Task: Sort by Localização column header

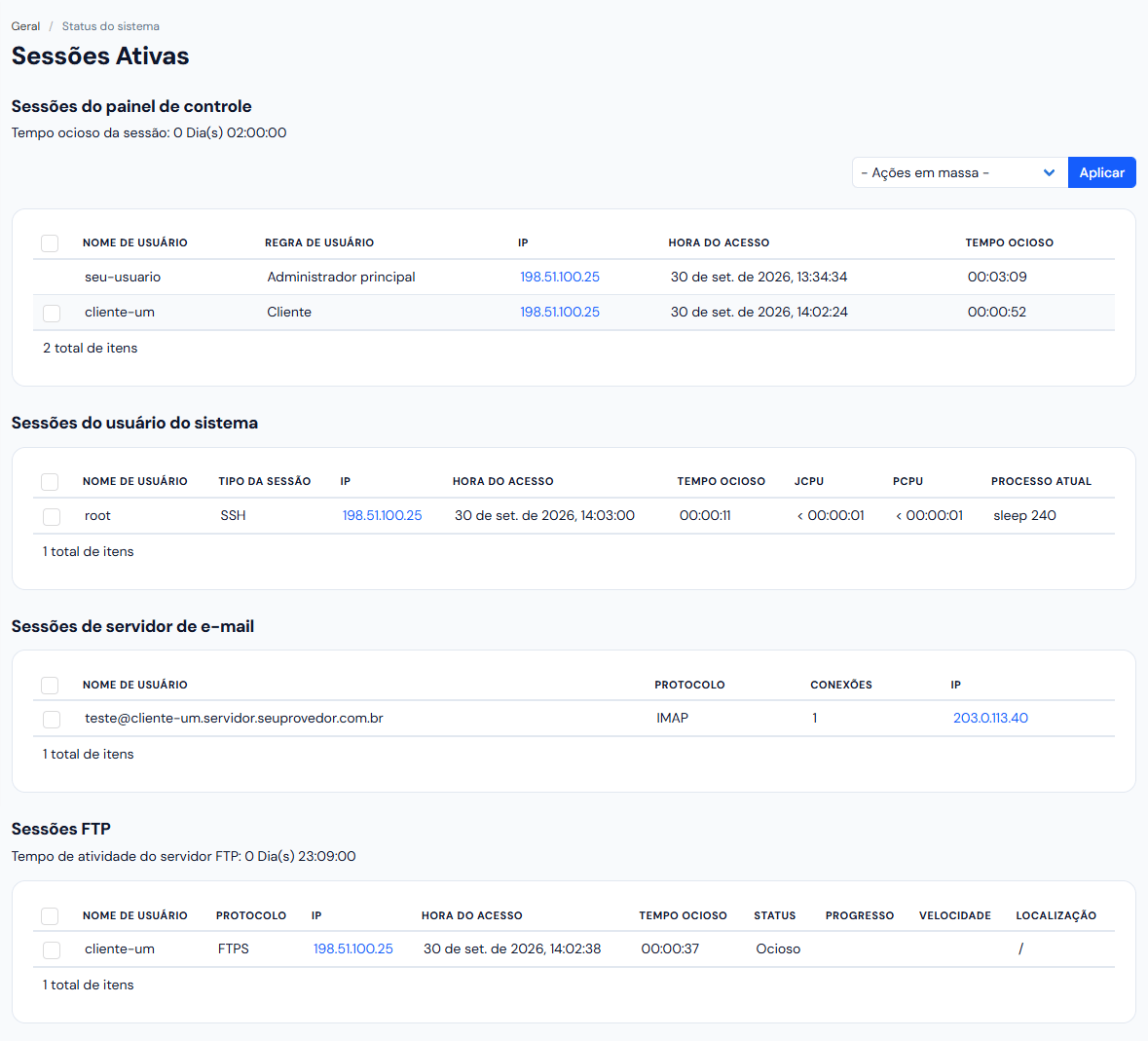Action: pos(1055,915)
